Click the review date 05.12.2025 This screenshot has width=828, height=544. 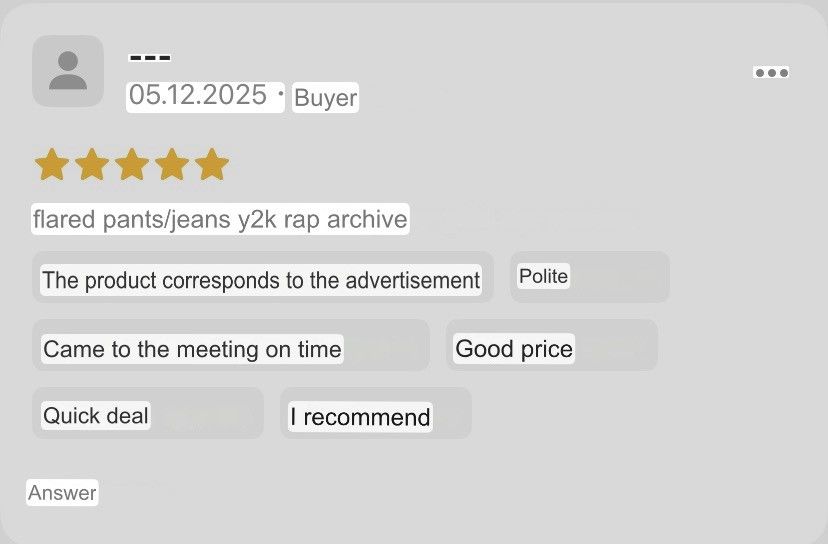(x=198, y=96)
